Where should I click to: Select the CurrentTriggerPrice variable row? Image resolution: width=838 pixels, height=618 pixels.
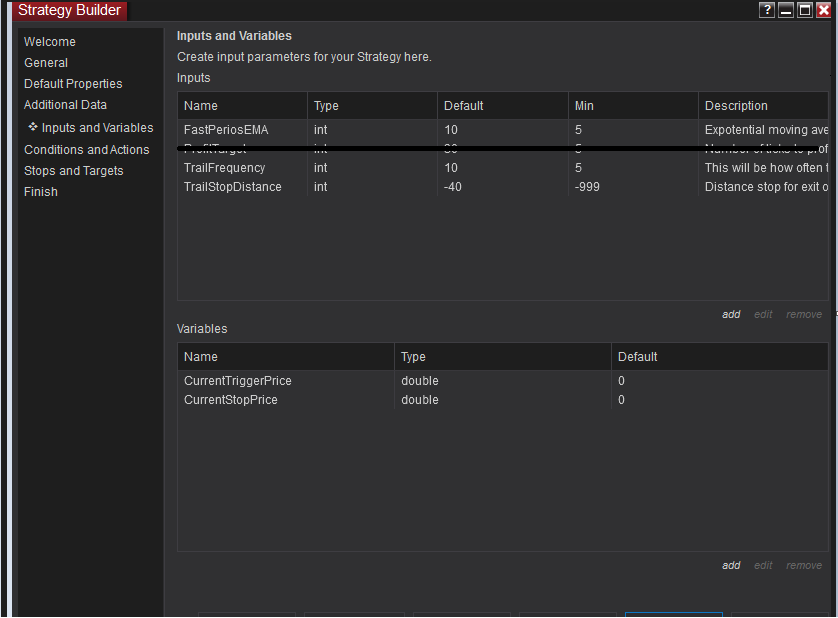[238, 381]
